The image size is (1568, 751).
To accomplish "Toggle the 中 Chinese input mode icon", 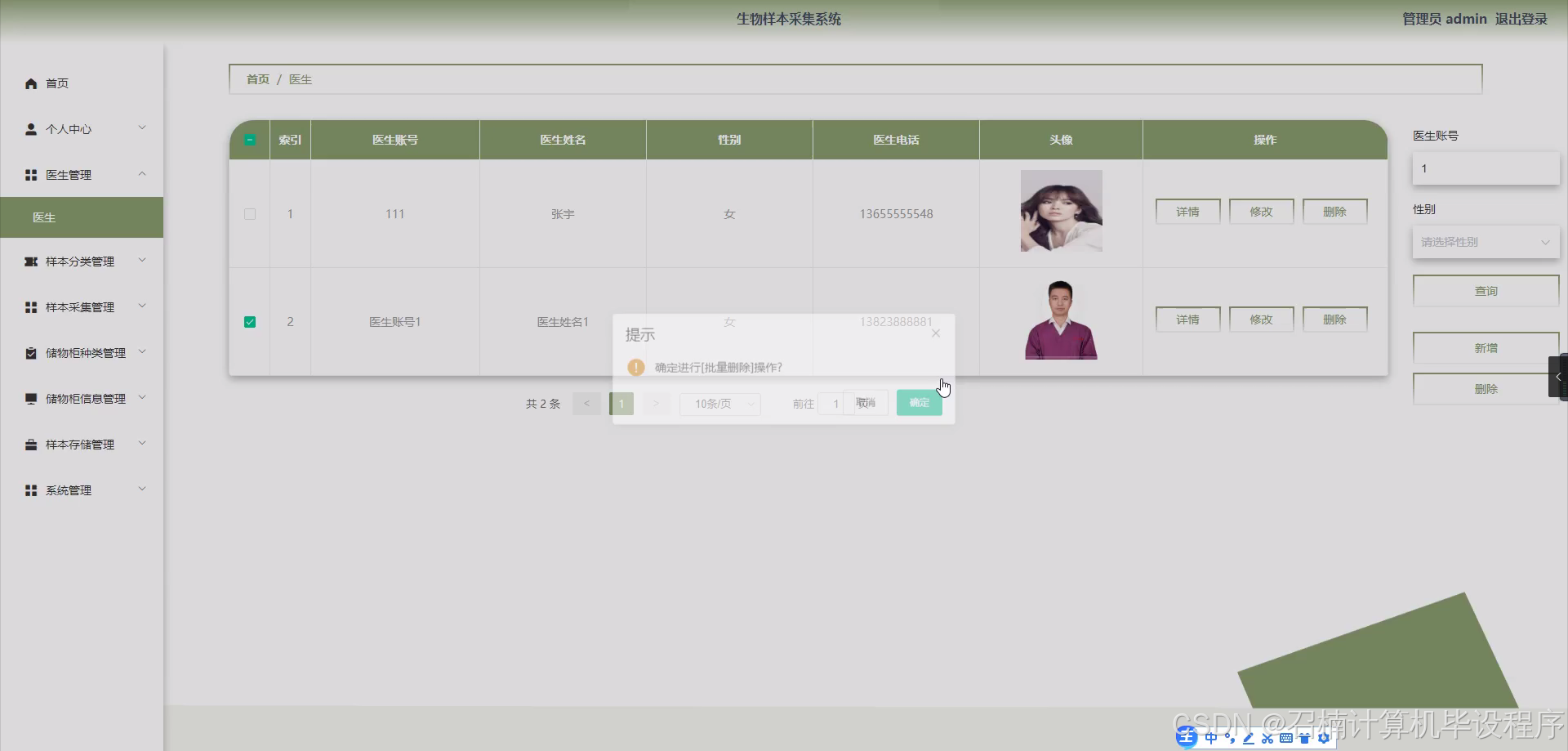I will coord(1211,738).
